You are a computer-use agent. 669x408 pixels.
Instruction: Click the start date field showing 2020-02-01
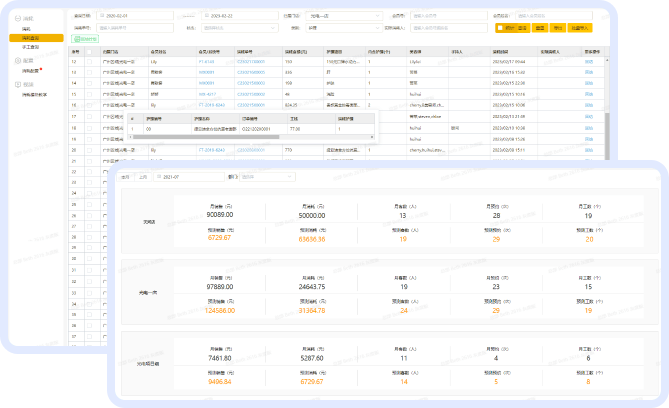[x=135, y=16]
